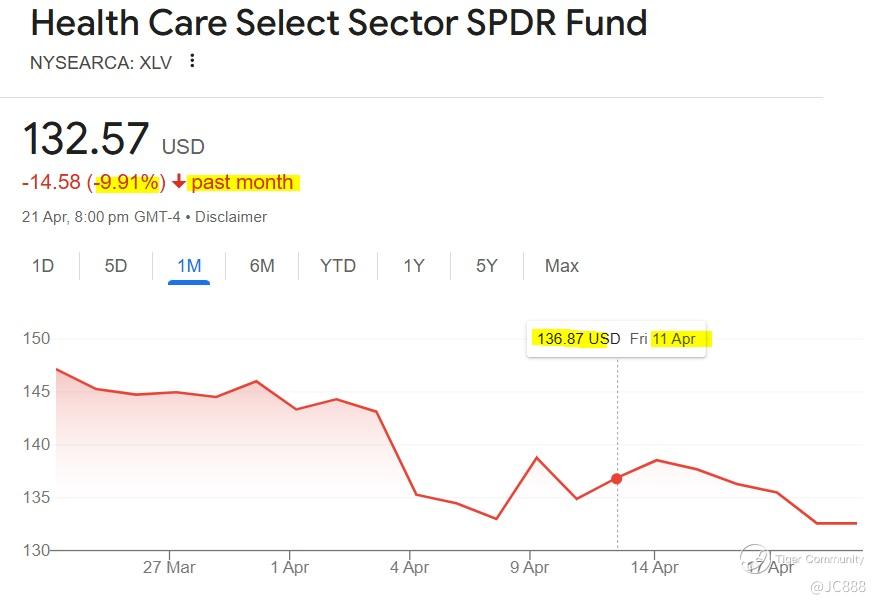Open the Disclaimer link
This screenshot has width=882, height=607.
pos(231,216)
